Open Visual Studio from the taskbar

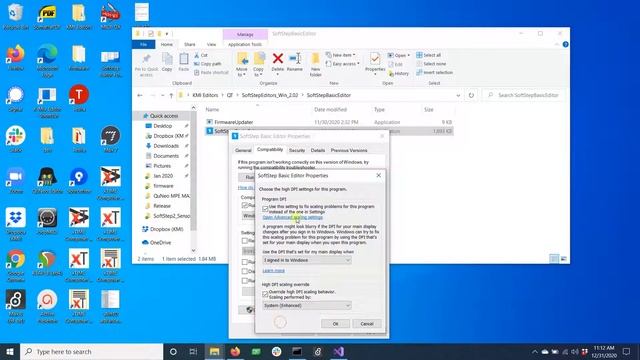pos(338,351)
